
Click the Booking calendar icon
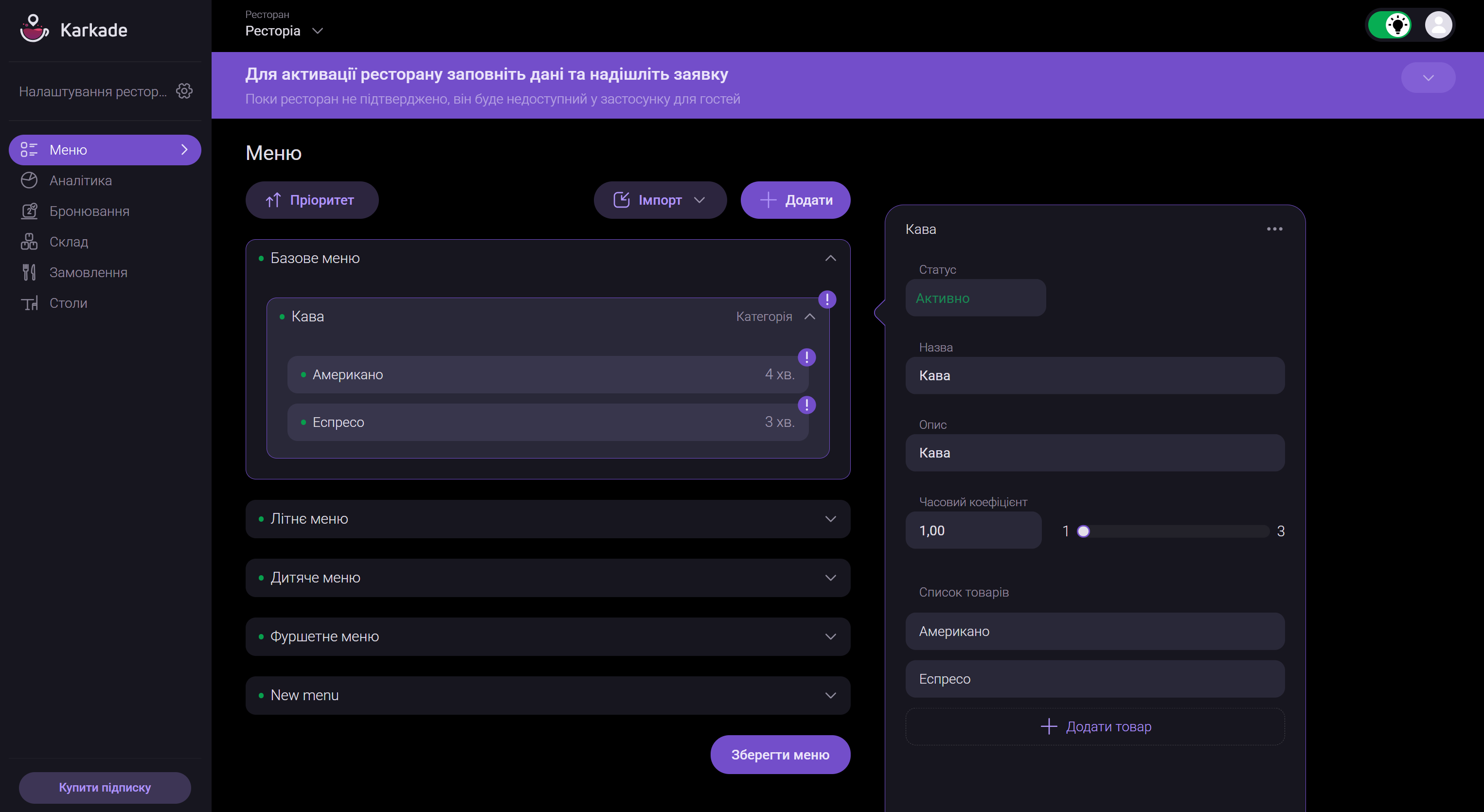point(29,211)
